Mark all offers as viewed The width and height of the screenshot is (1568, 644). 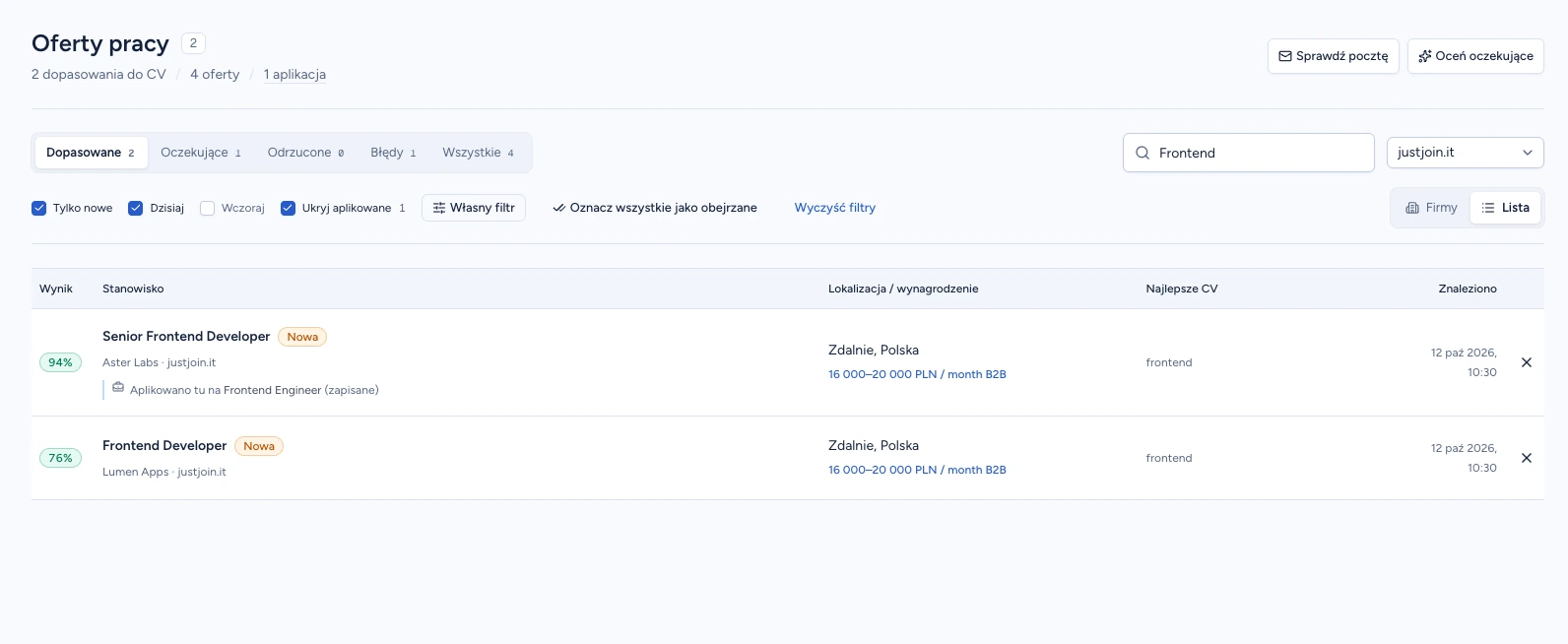(x=655, y=208)
